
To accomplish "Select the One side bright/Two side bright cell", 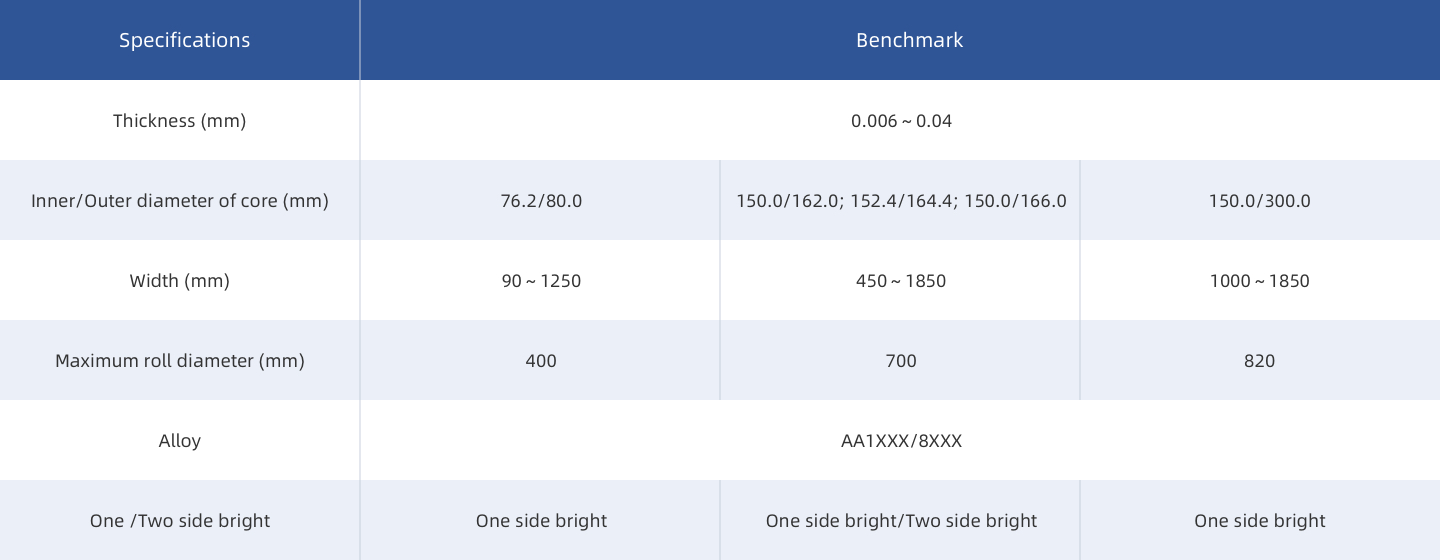I will [x=901, y=521].
